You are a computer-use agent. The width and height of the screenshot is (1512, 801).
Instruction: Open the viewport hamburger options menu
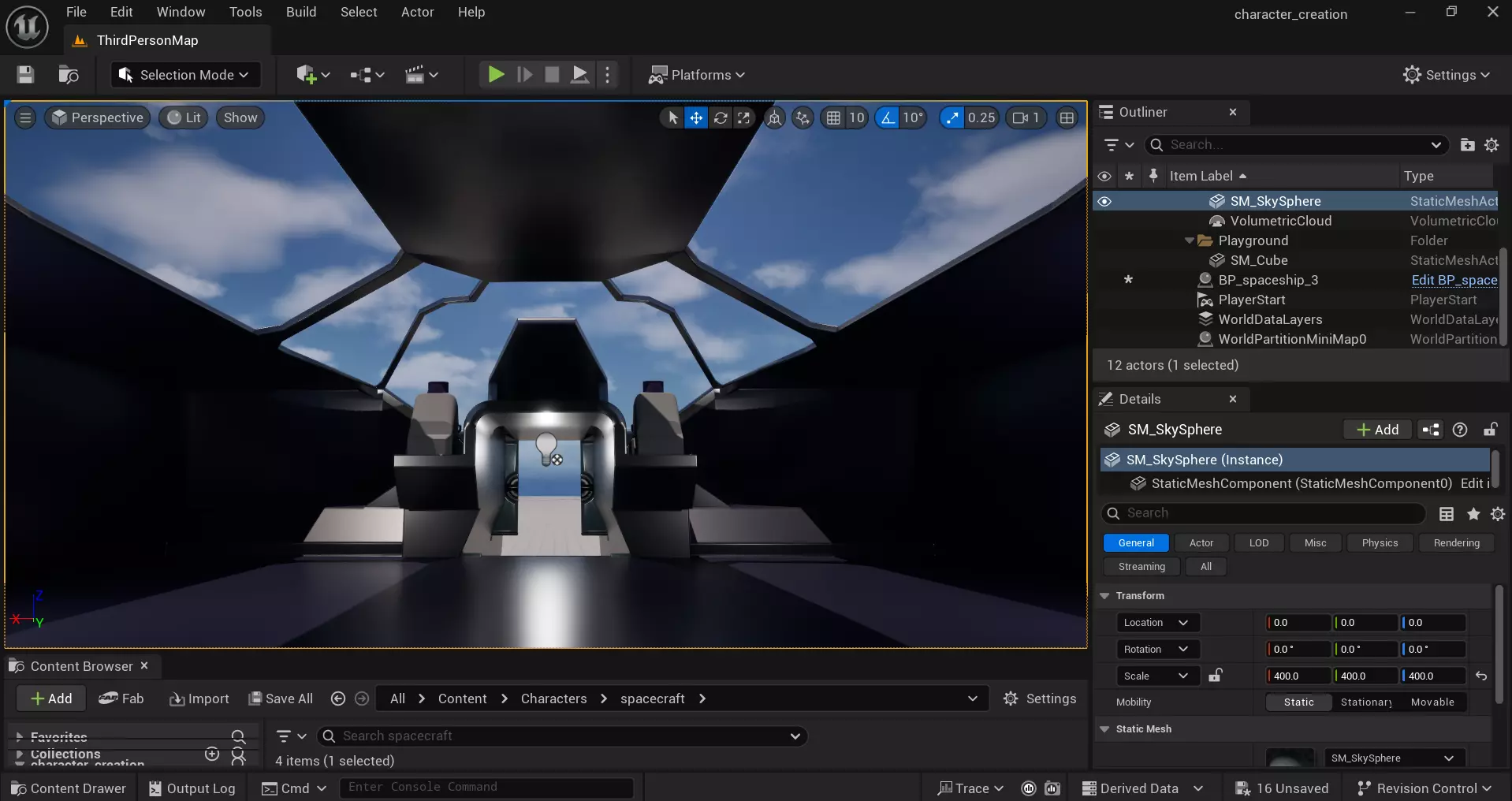coord(25,117)
